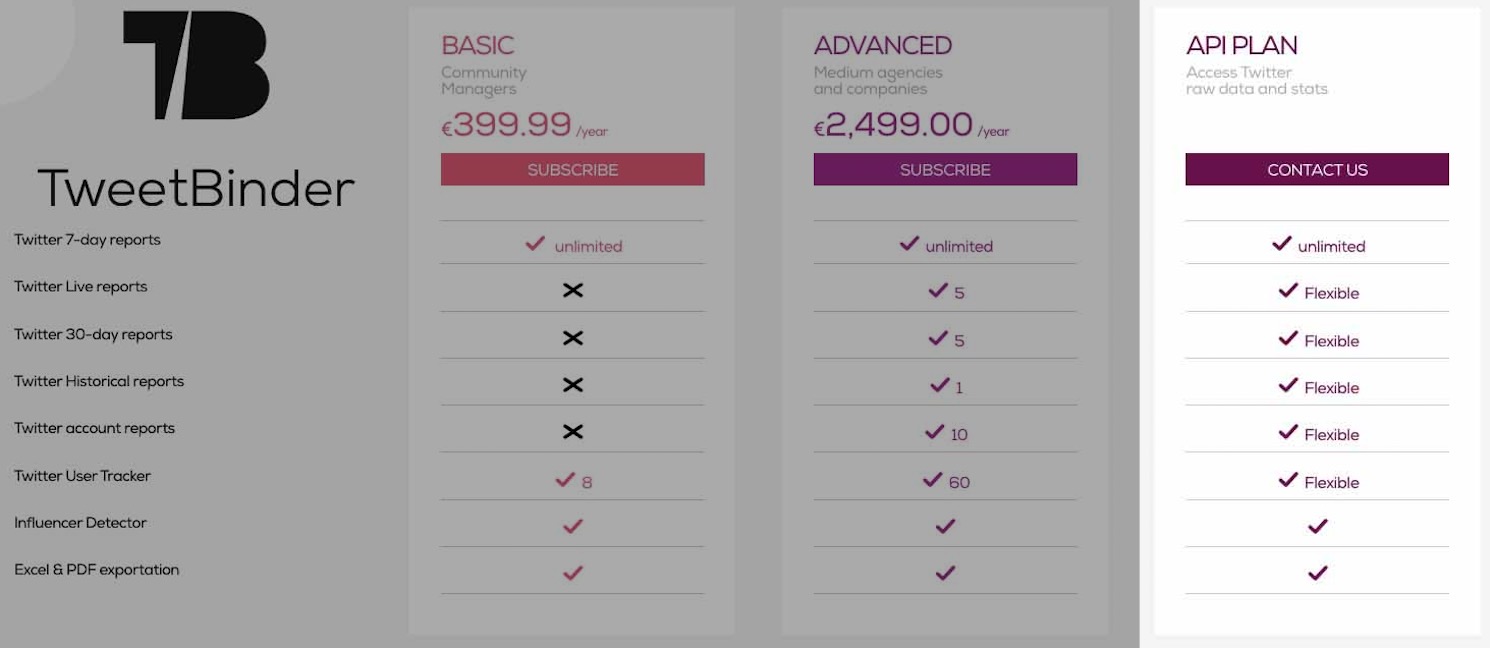This screenshot has width=1490, height=648.
Task: Click X icon for Basic Live reports
Action: [x=572, y=290]
